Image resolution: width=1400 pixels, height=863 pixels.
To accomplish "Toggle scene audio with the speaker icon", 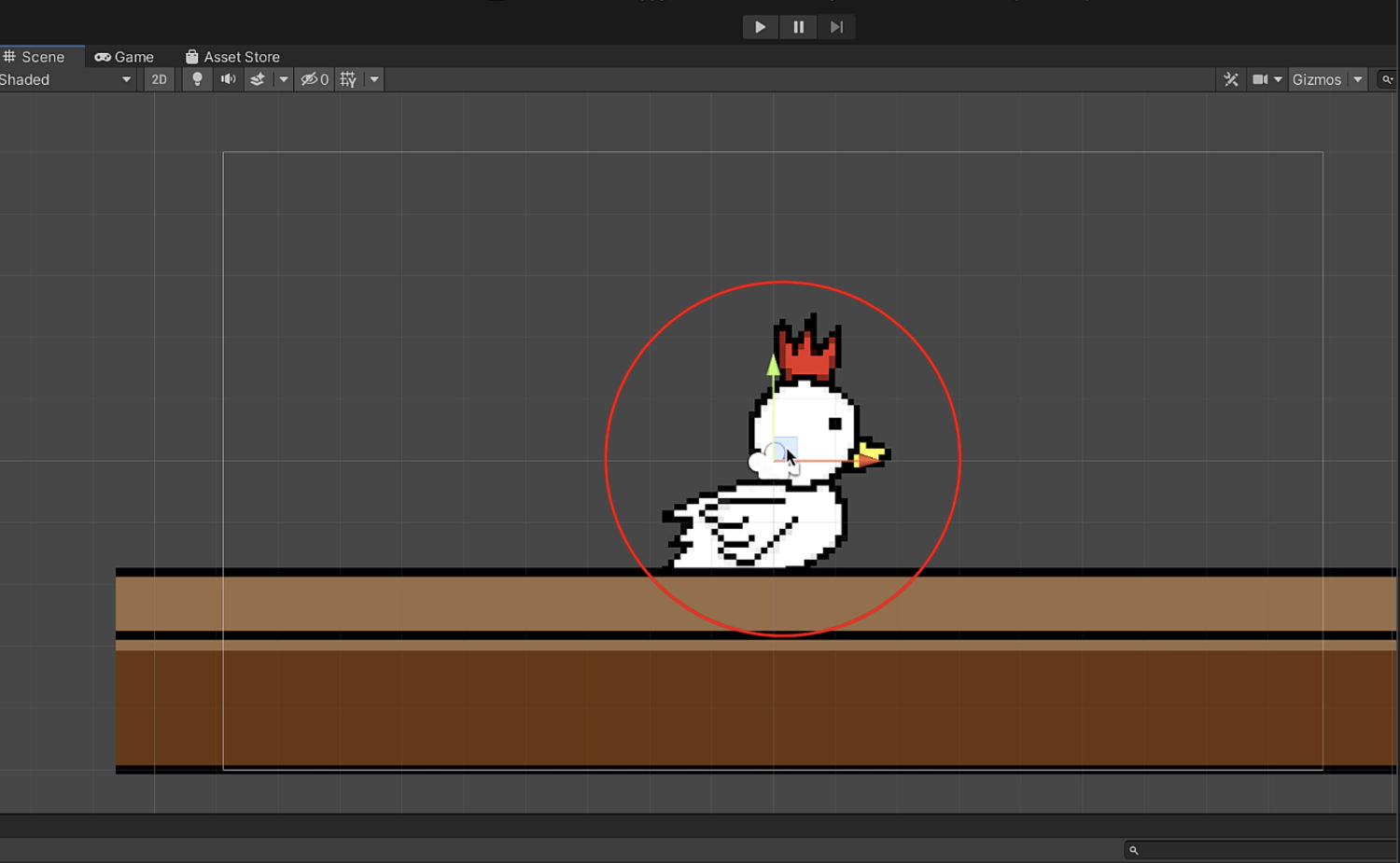I will tap(228, 79).
